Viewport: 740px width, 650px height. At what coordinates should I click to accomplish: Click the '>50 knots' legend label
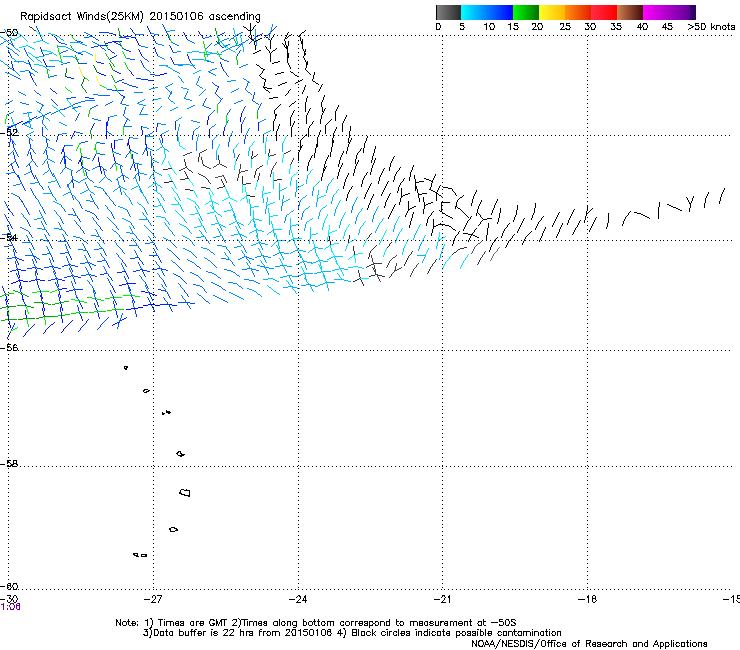pos(711,26)
